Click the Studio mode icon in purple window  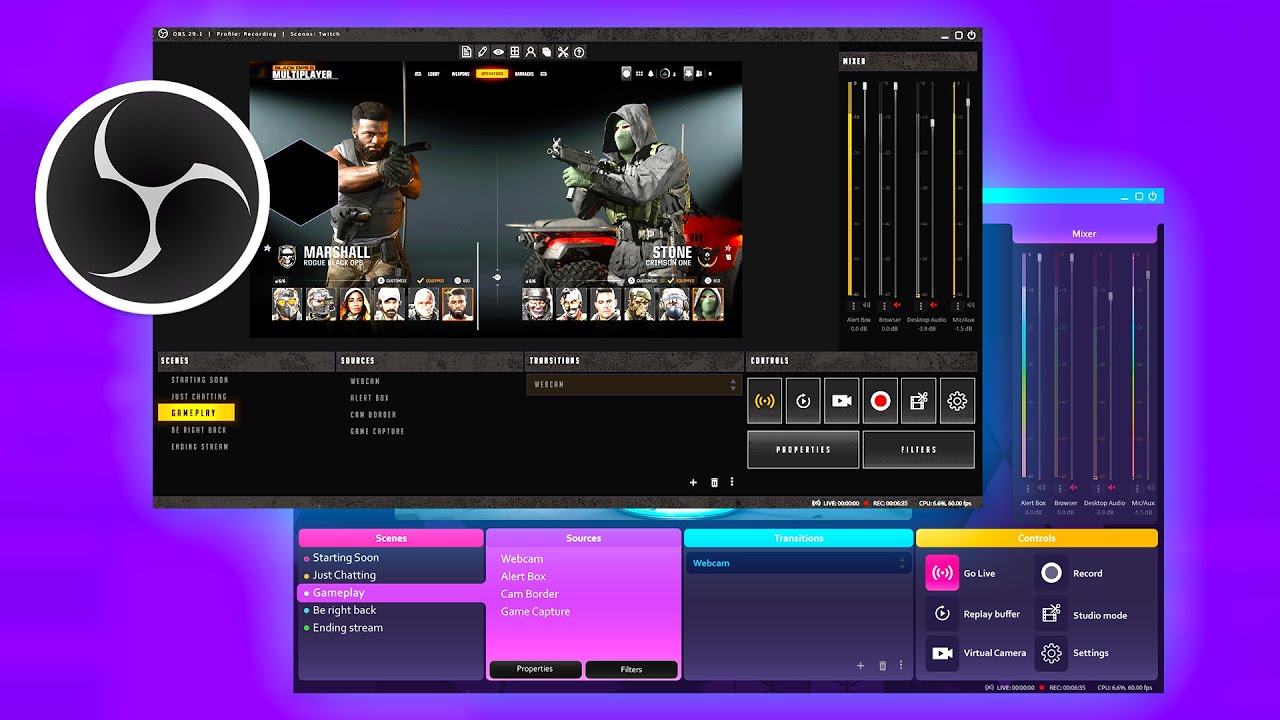pos(1051,614)
